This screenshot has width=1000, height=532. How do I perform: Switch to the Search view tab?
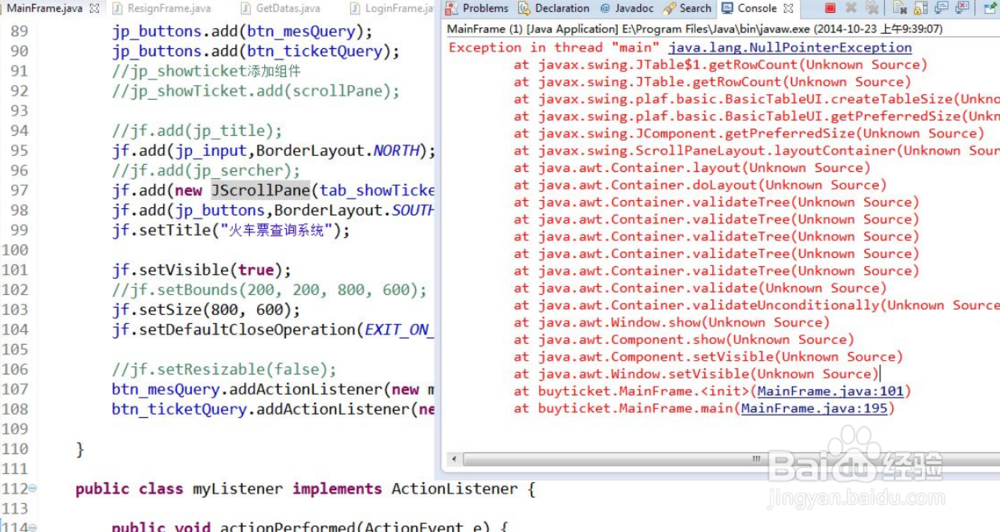[x=695, y=8]
